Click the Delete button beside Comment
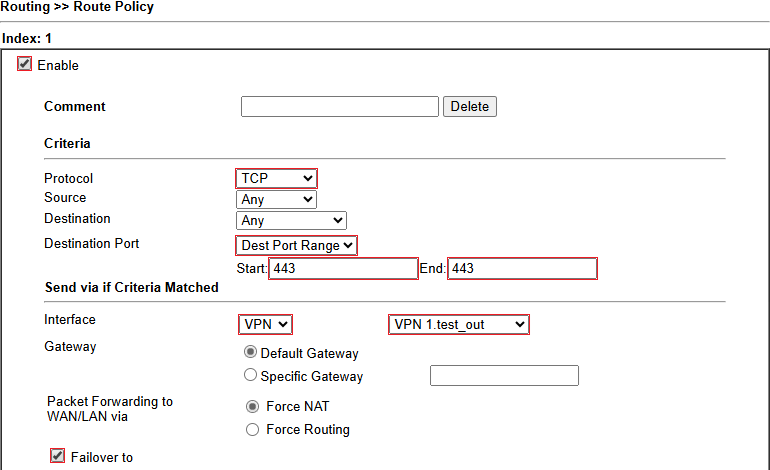 (470, 107)
